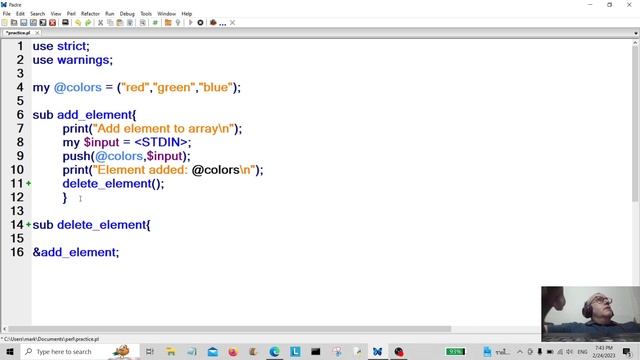Click the scroll up arrow of the editor
The image size is (640, 360).
636,42
